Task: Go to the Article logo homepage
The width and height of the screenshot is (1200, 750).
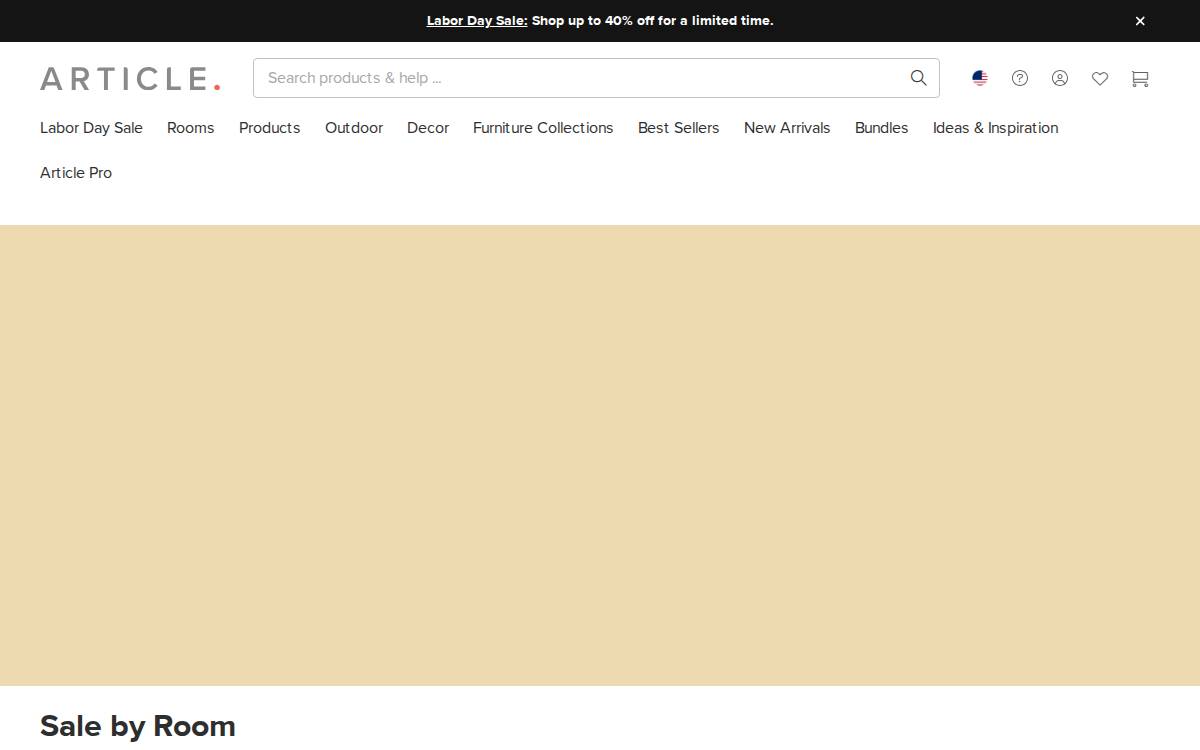Action: [x=130, y=78]
